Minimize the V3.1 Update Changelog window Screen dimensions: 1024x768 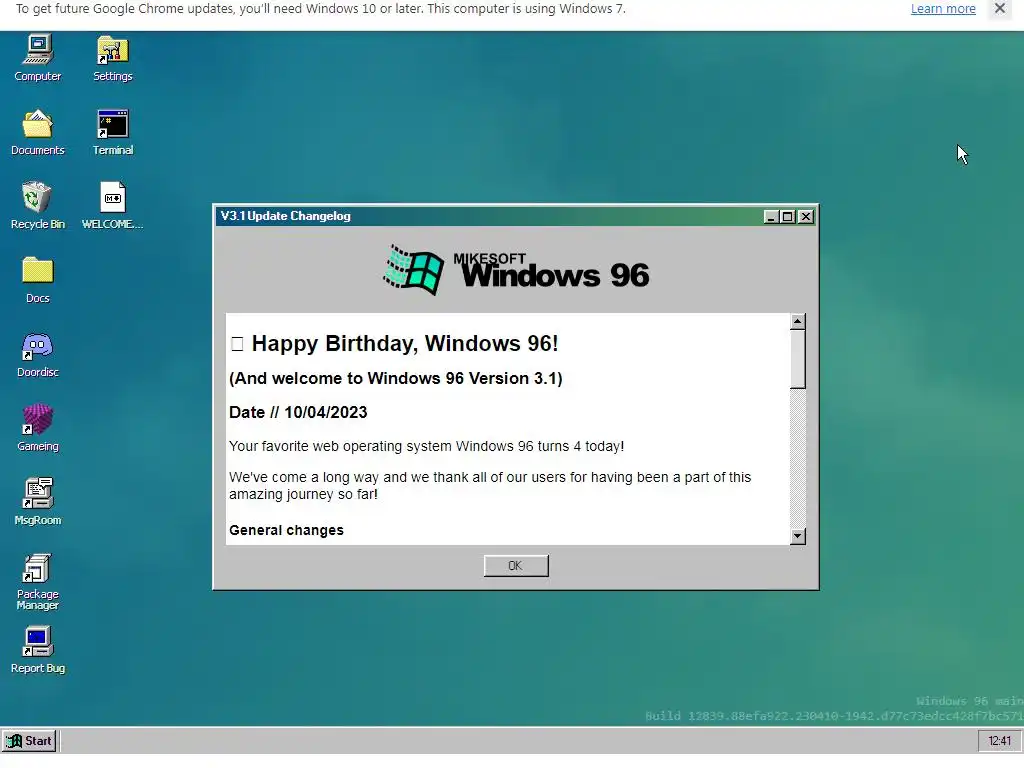[x=771, y=217]
